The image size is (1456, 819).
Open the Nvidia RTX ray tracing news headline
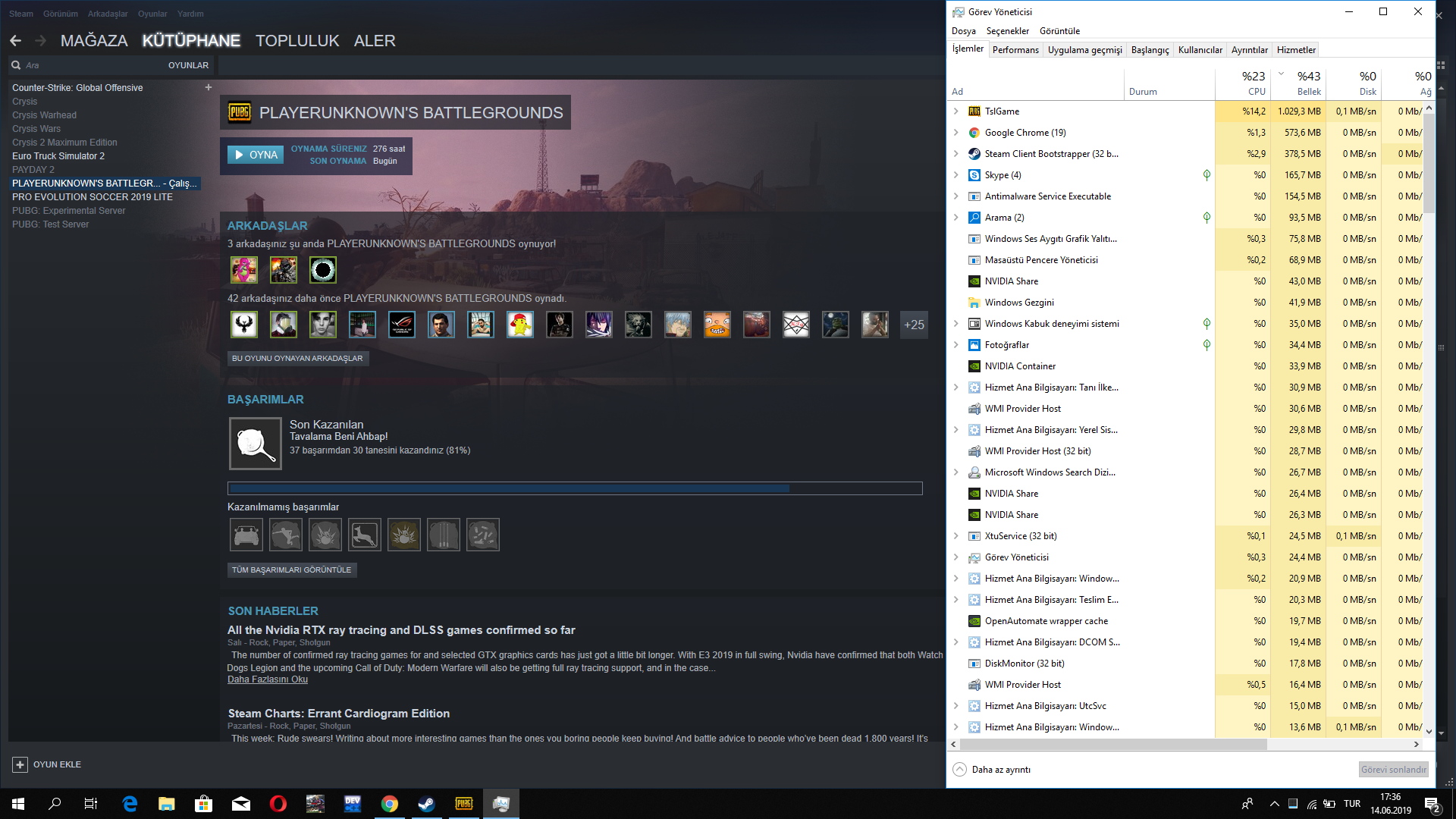(x=401, y=630)
